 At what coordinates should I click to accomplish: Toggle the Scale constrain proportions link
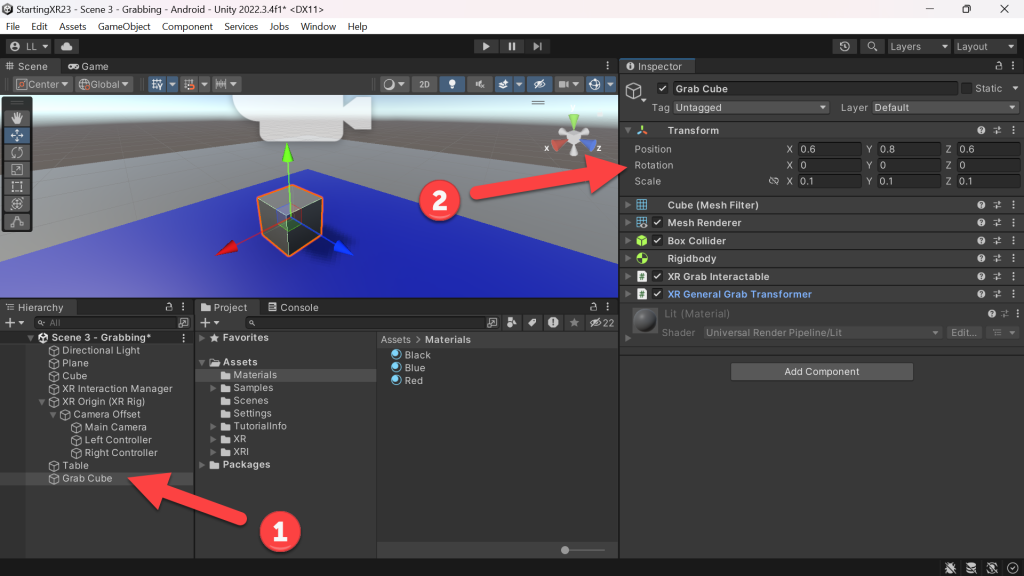click(774, 182)
